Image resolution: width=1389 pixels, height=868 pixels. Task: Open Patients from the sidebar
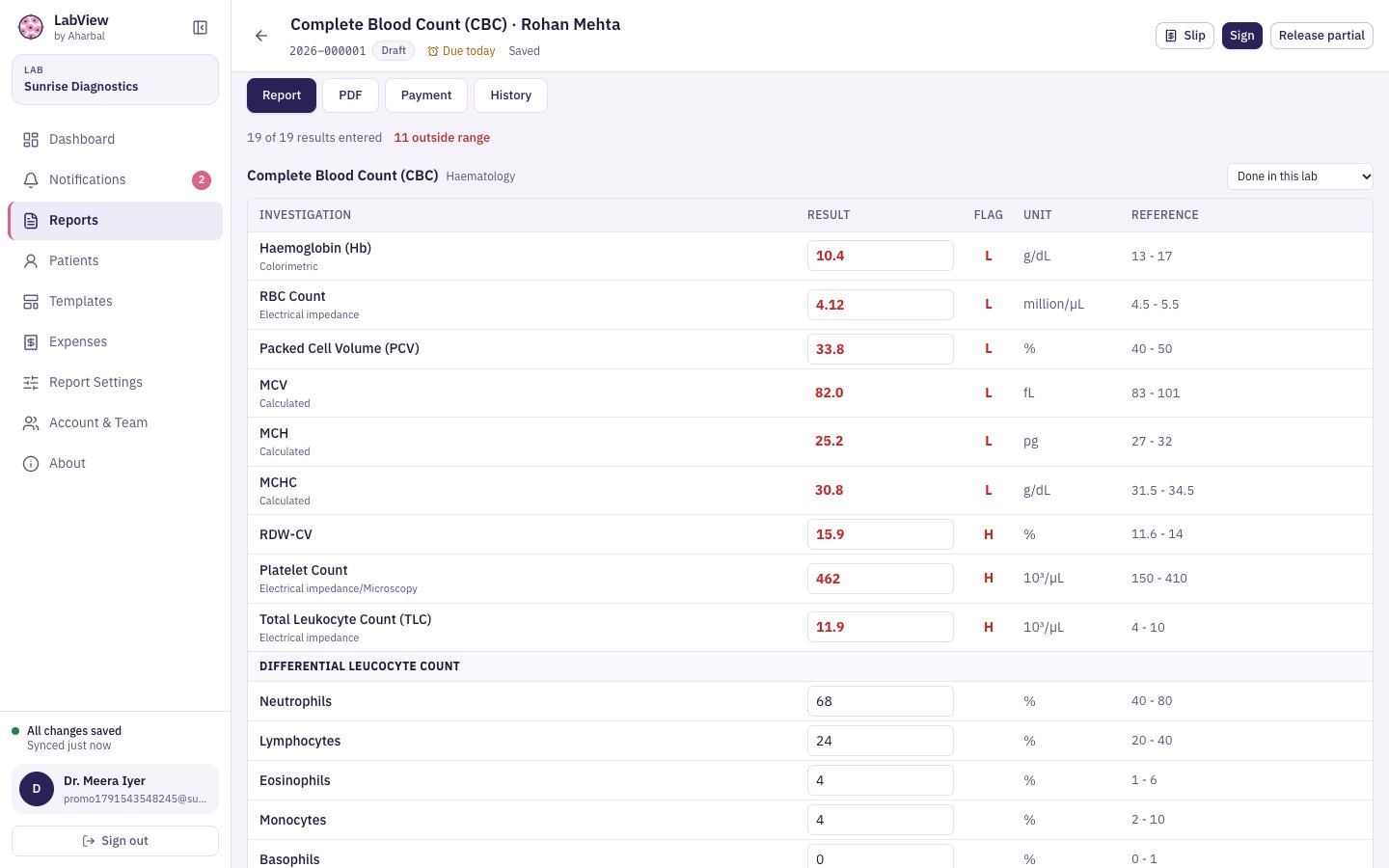click(115, 261)
